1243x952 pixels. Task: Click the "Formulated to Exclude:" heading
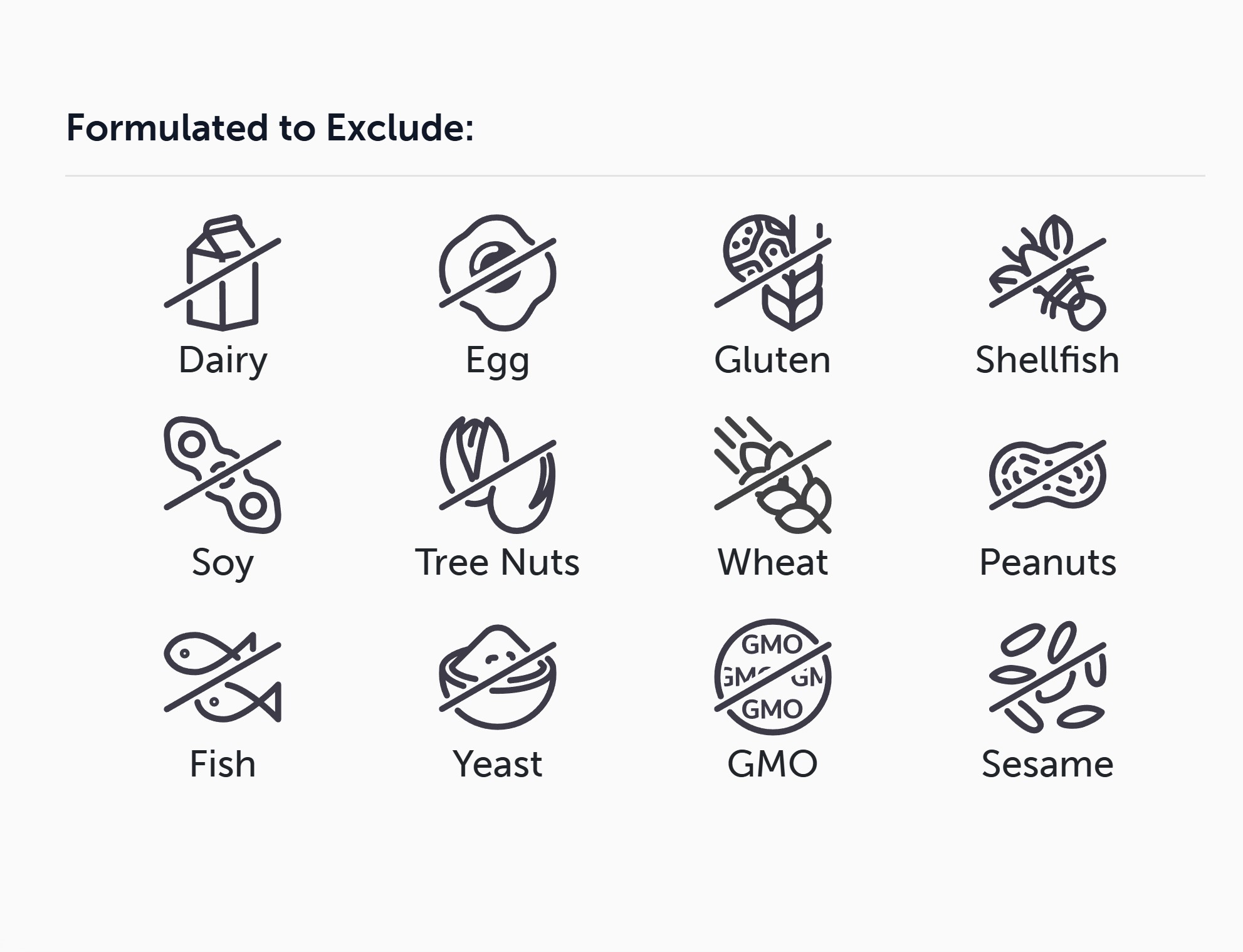(270, 128)
